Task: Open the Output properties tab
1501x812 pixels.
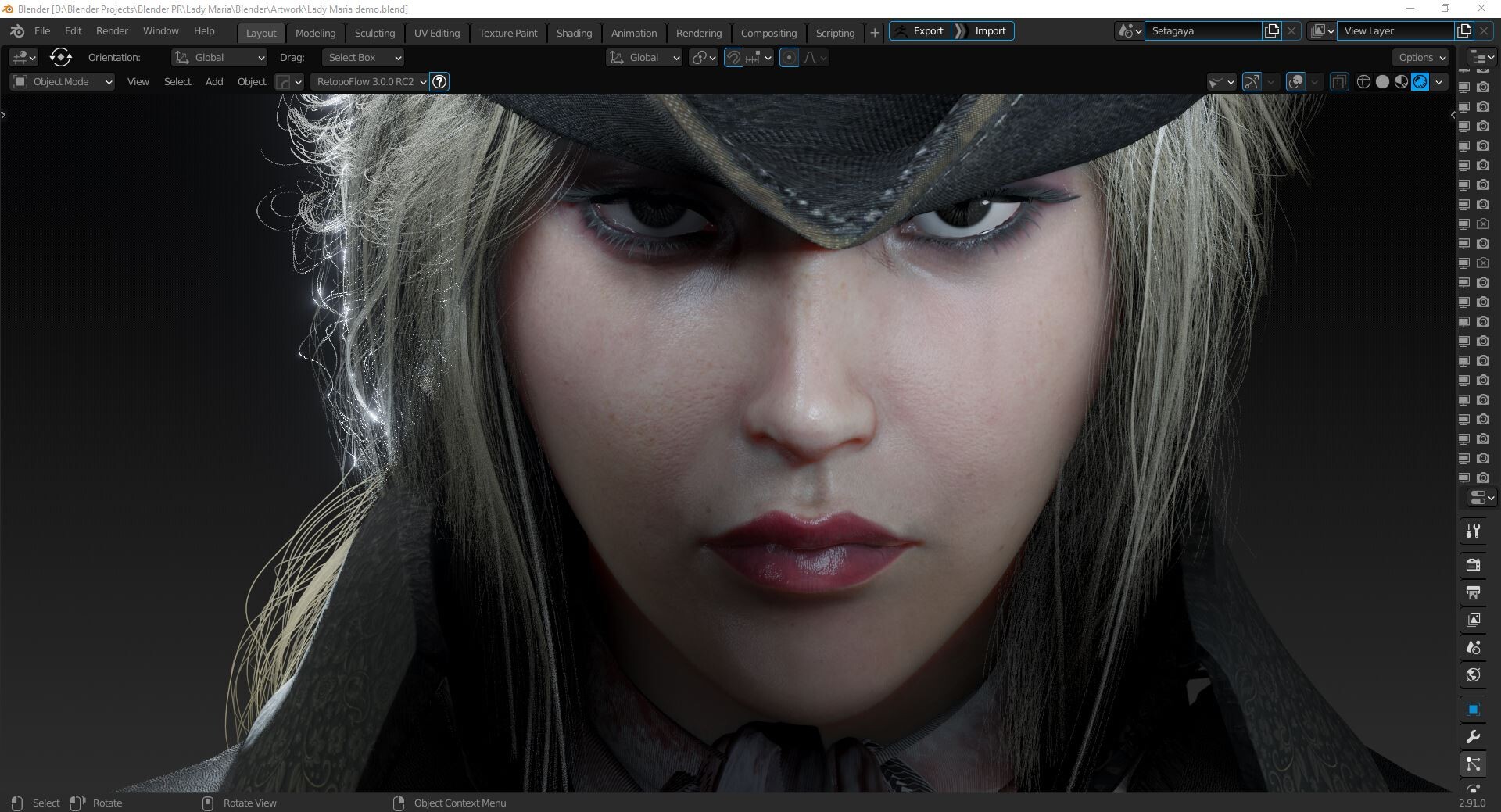Action: click(x=1473, y=592)
